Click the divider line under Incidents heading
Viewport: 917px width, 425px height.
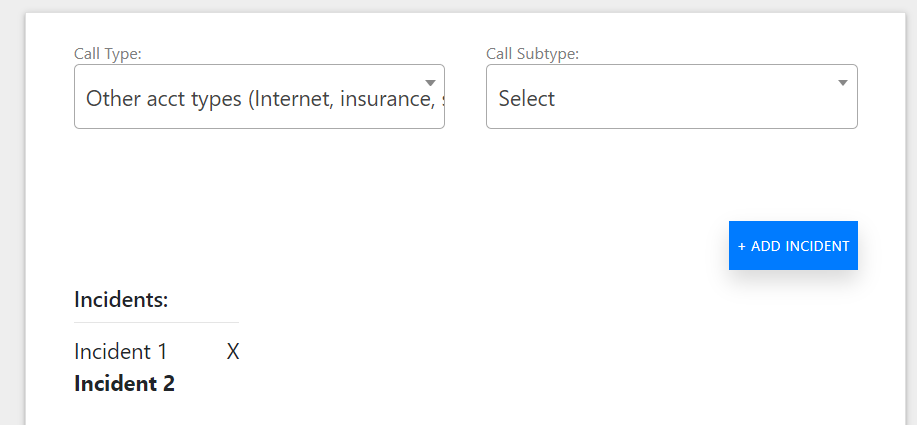(156, 322)
